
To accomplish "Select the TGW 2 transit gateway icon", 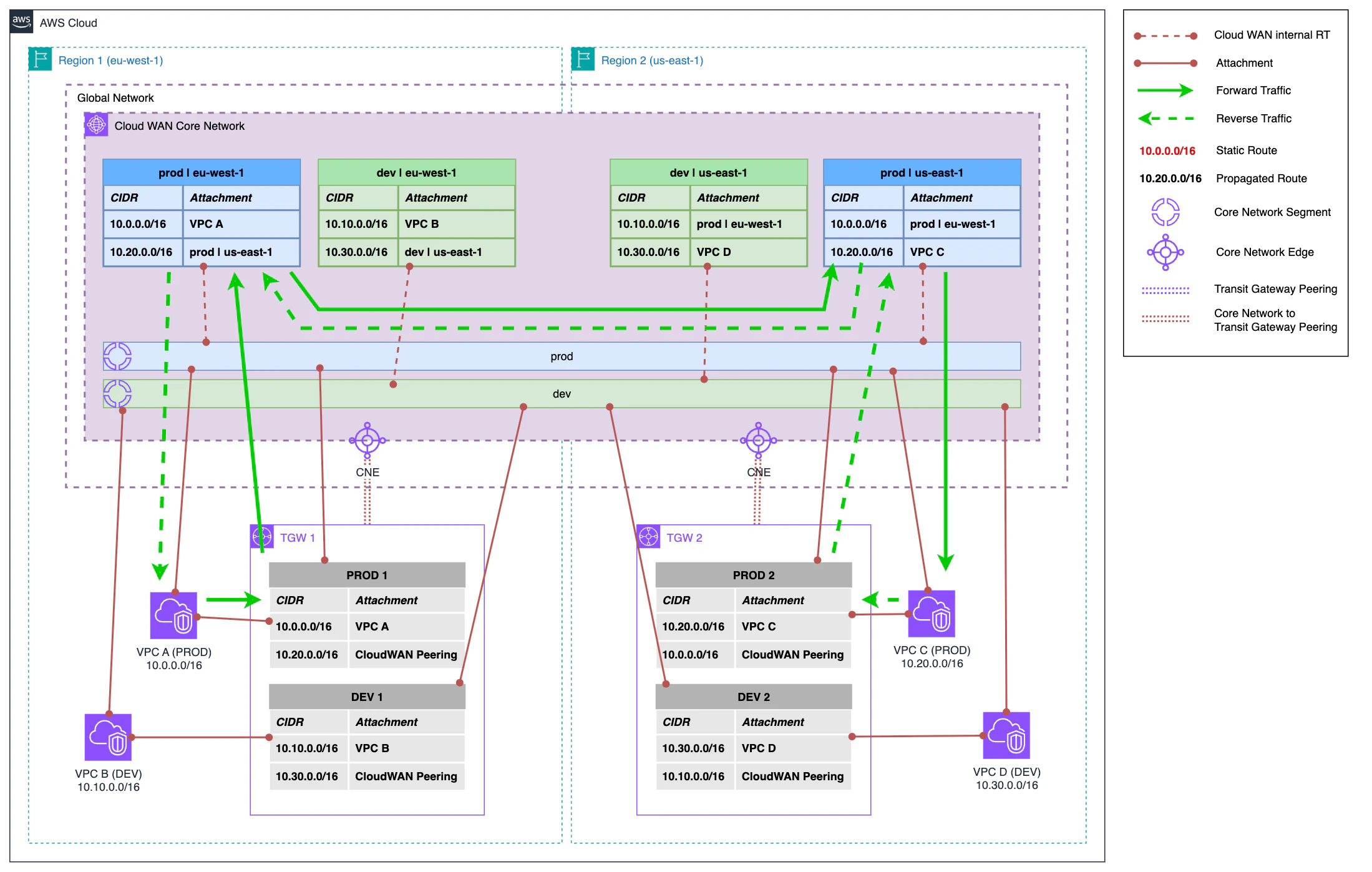I will [648, 536].
